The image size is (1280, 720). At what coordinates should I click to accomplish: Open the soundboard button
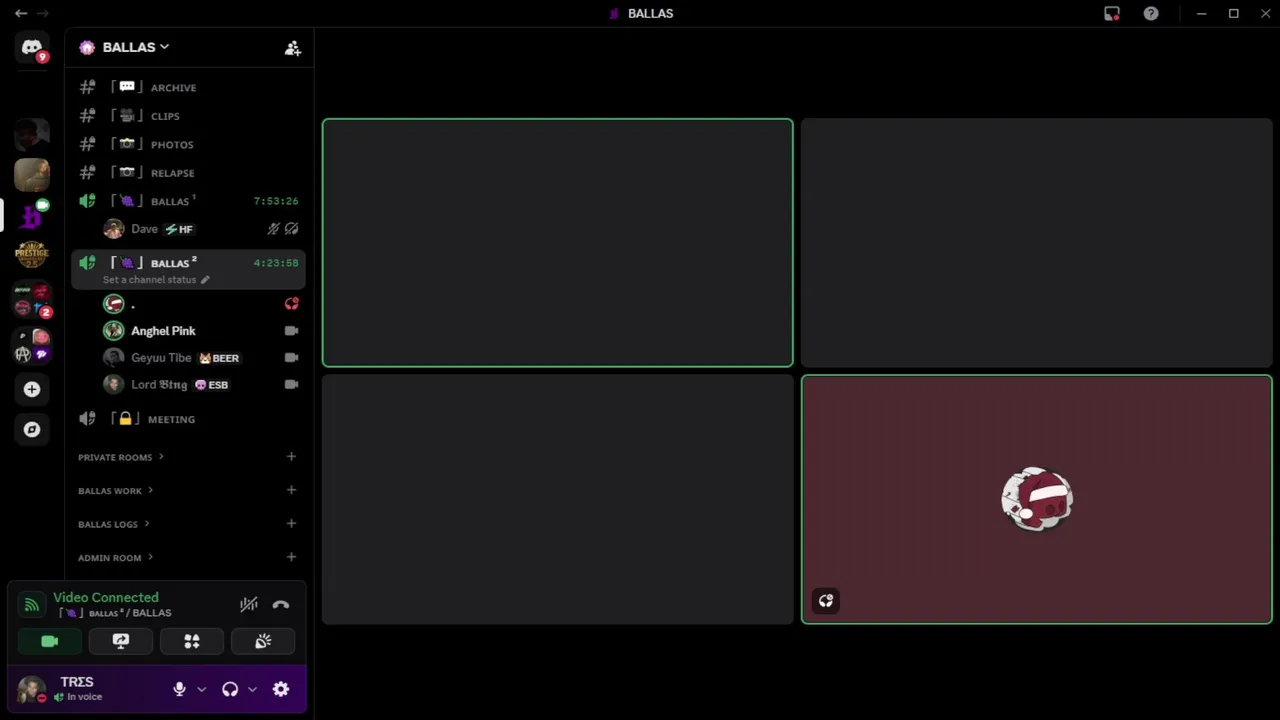tap(263, 641)
